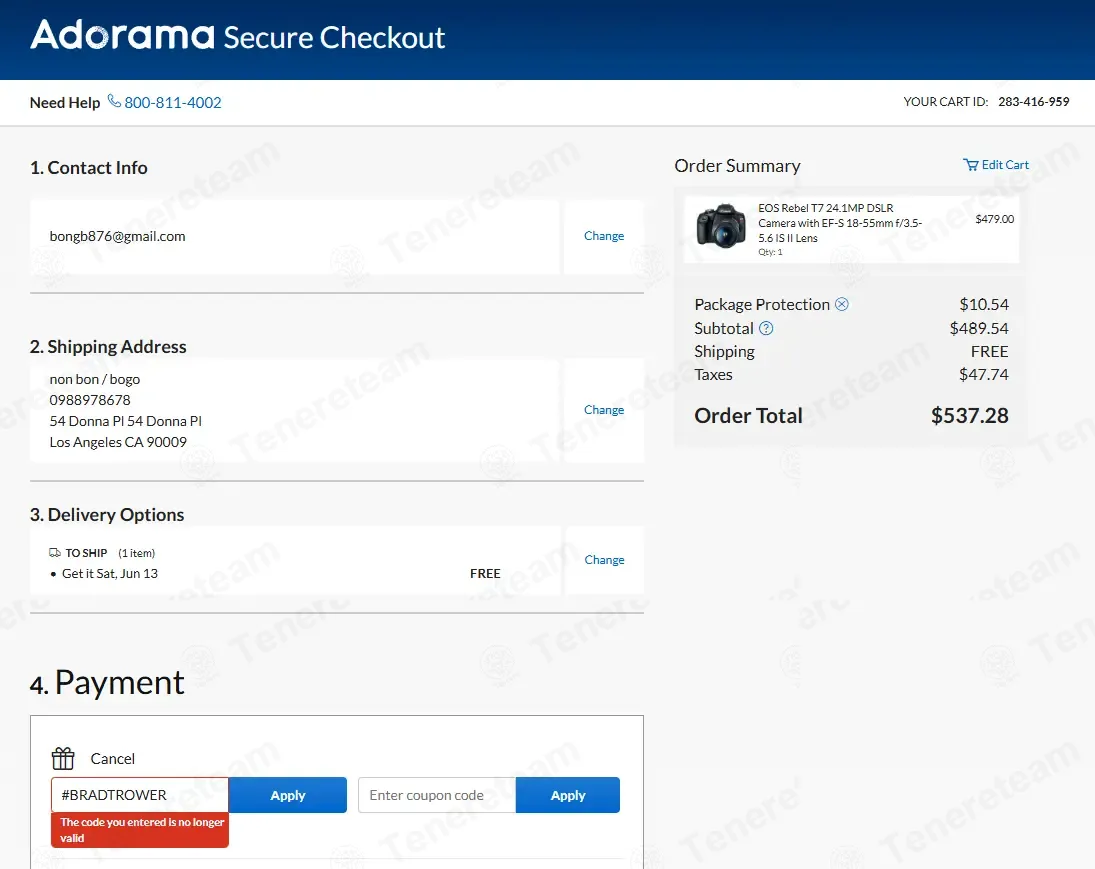Change the delivery options
Screen dimensions: 1095x869
click(604, 560)
